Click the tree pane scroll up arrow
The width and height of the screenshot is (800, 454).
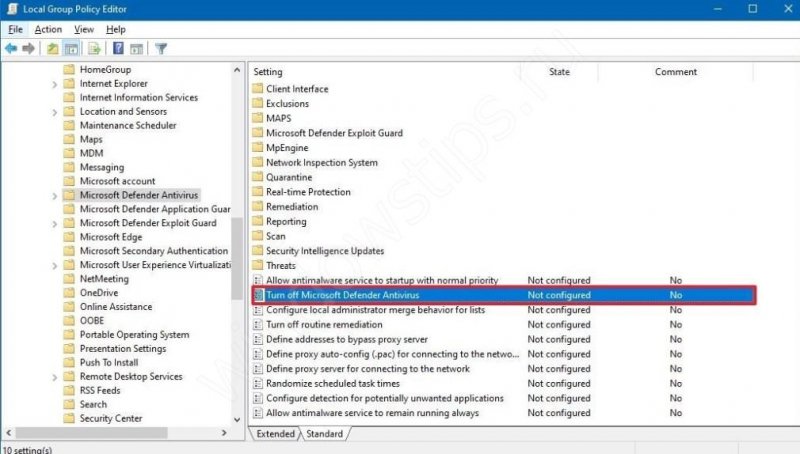point(237,70)
